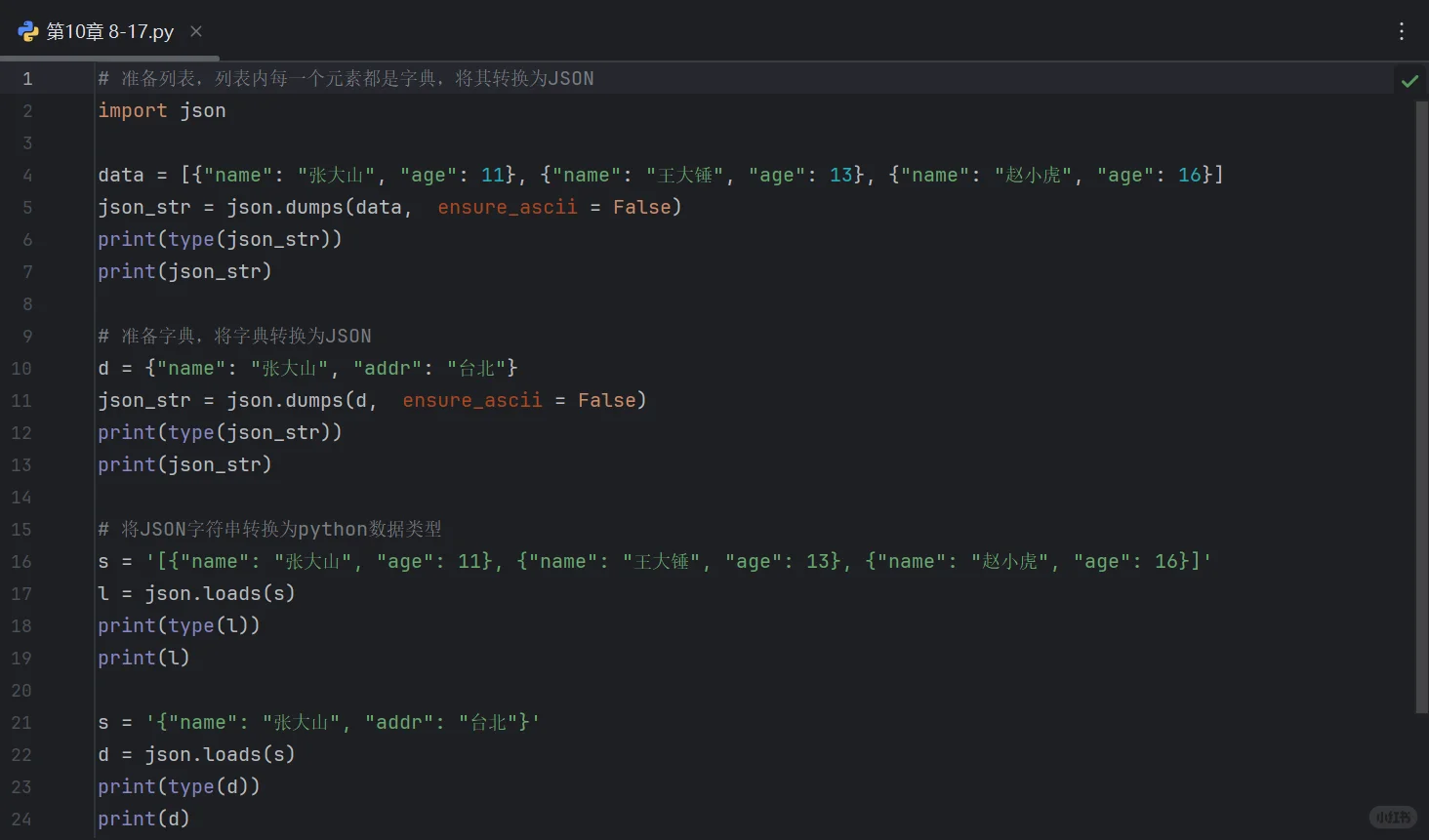Click the Python logo icon on the file tab
Image resolution: width=1429 pixels, height=840 pixels.
[x=28, y=31]
